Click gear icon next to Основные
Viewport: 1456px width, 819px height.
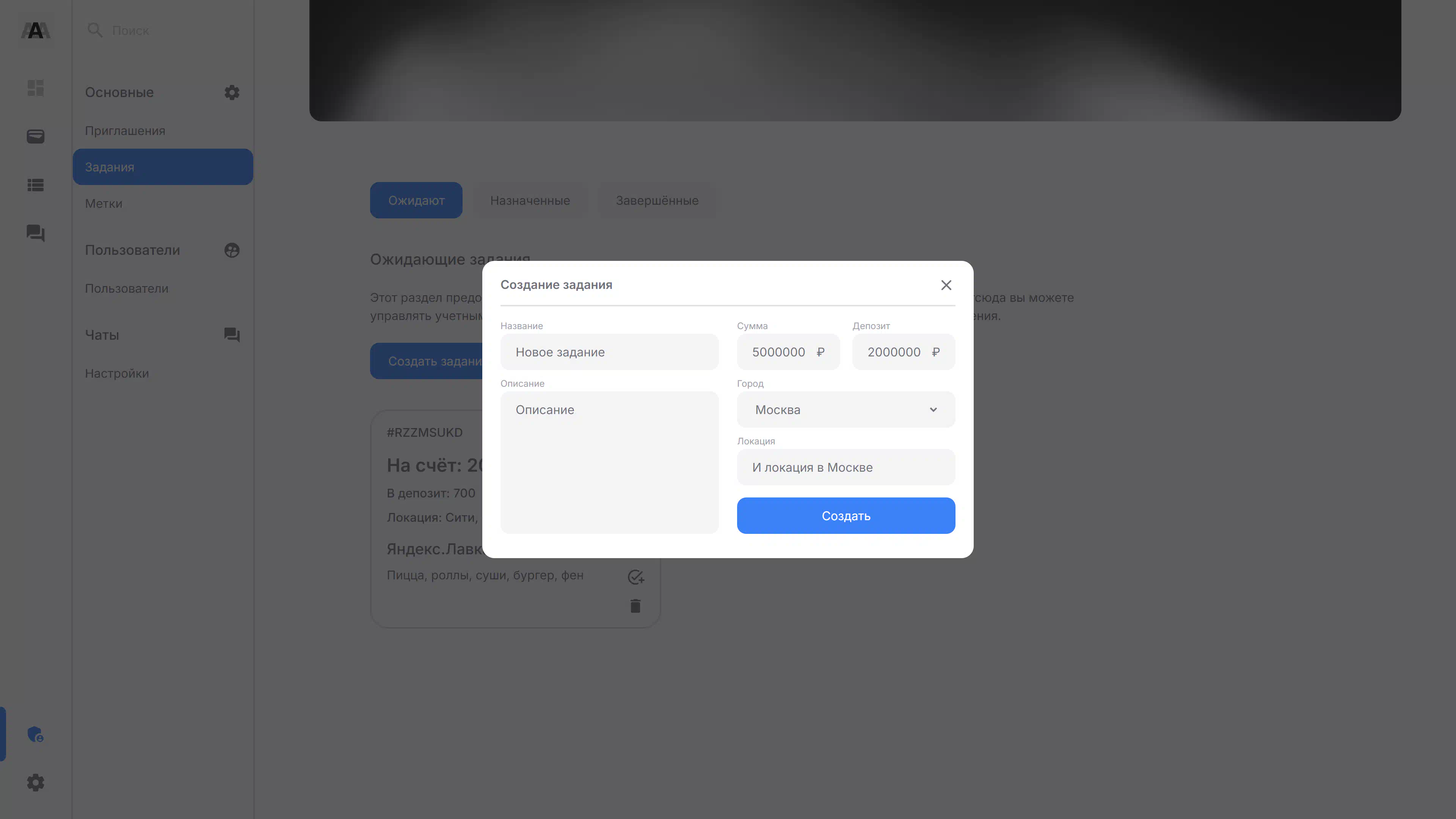[x=232, y=92]
